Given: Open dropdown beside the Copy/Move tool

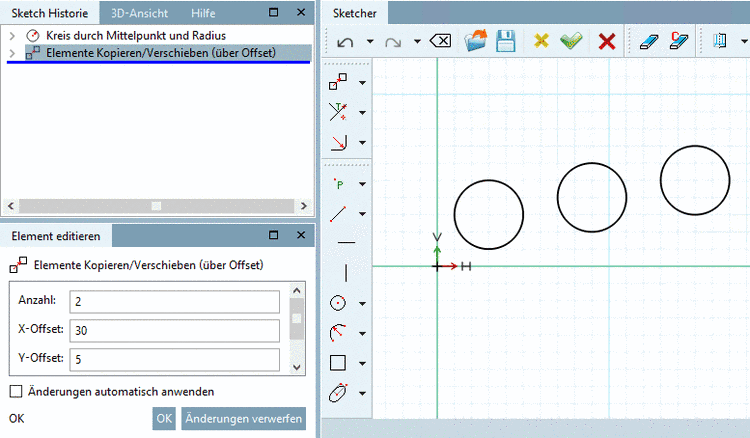Looking at the screenshot, I should tap(363, 83).
